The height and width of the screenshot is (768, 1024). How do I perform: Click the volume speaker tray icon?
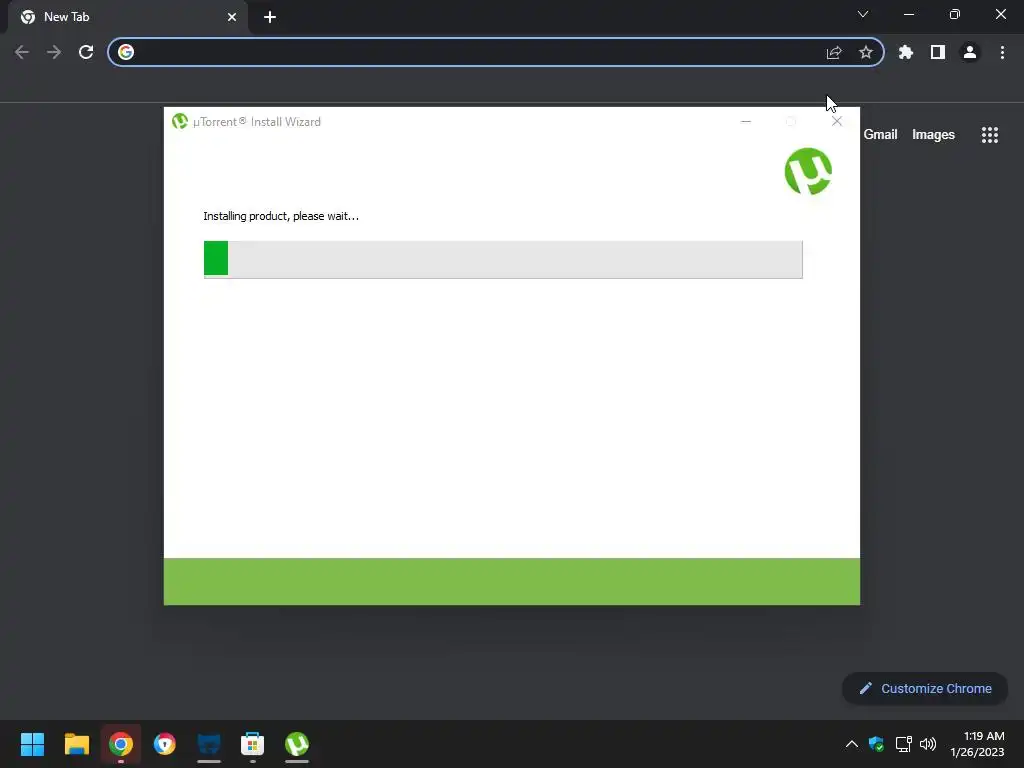pos(928,744)
